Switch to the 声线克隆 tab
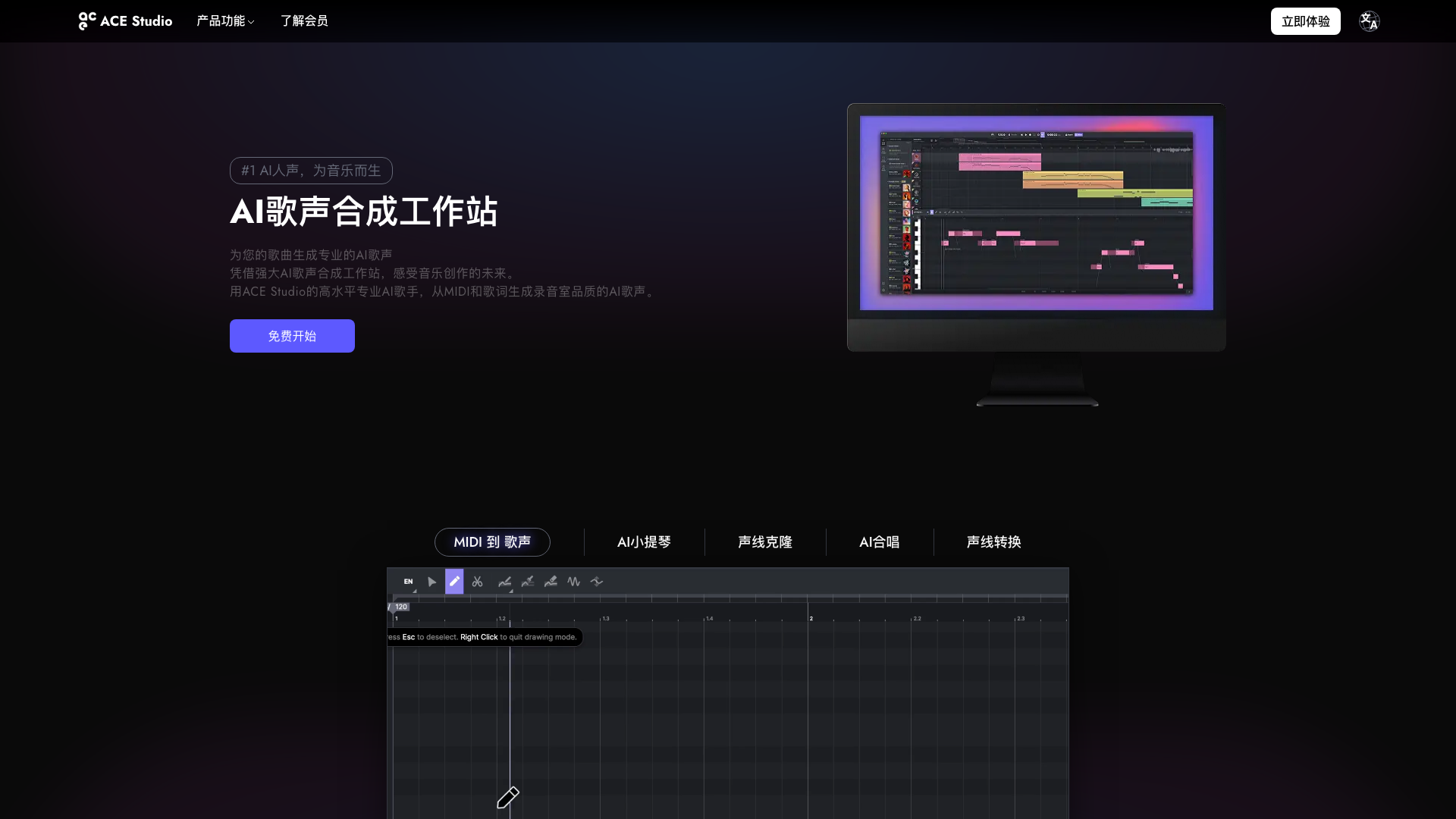The width and height of the screenshot is (1456, 819). point(764,542)
